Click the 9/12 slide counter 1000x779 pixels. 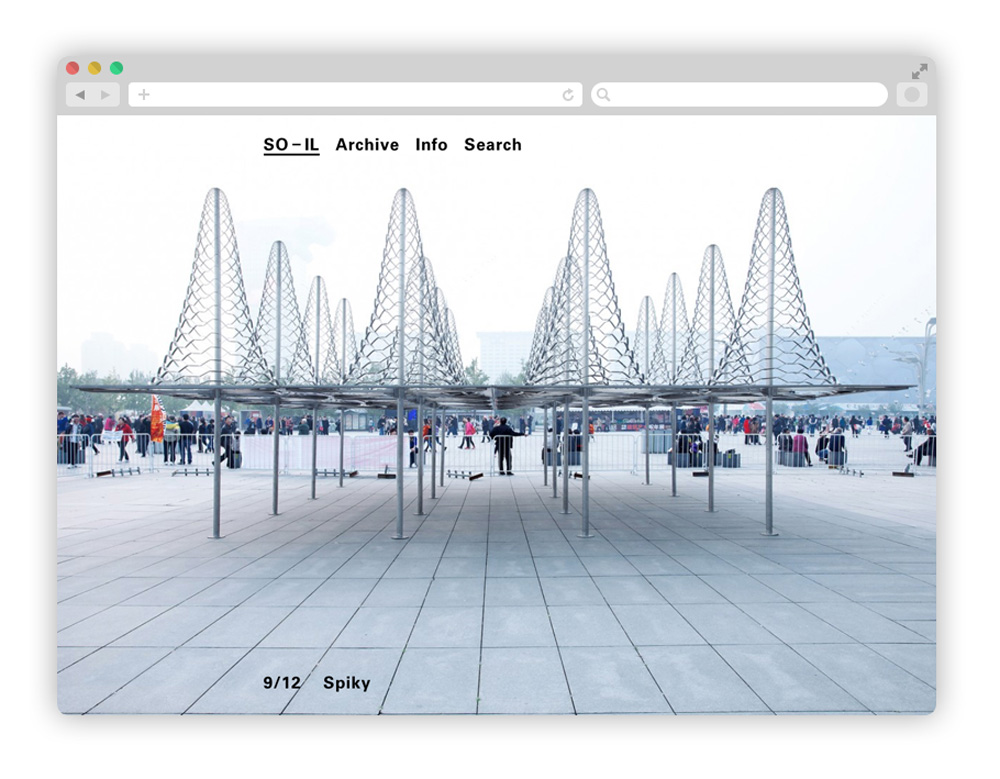click(x=281, y=683)
